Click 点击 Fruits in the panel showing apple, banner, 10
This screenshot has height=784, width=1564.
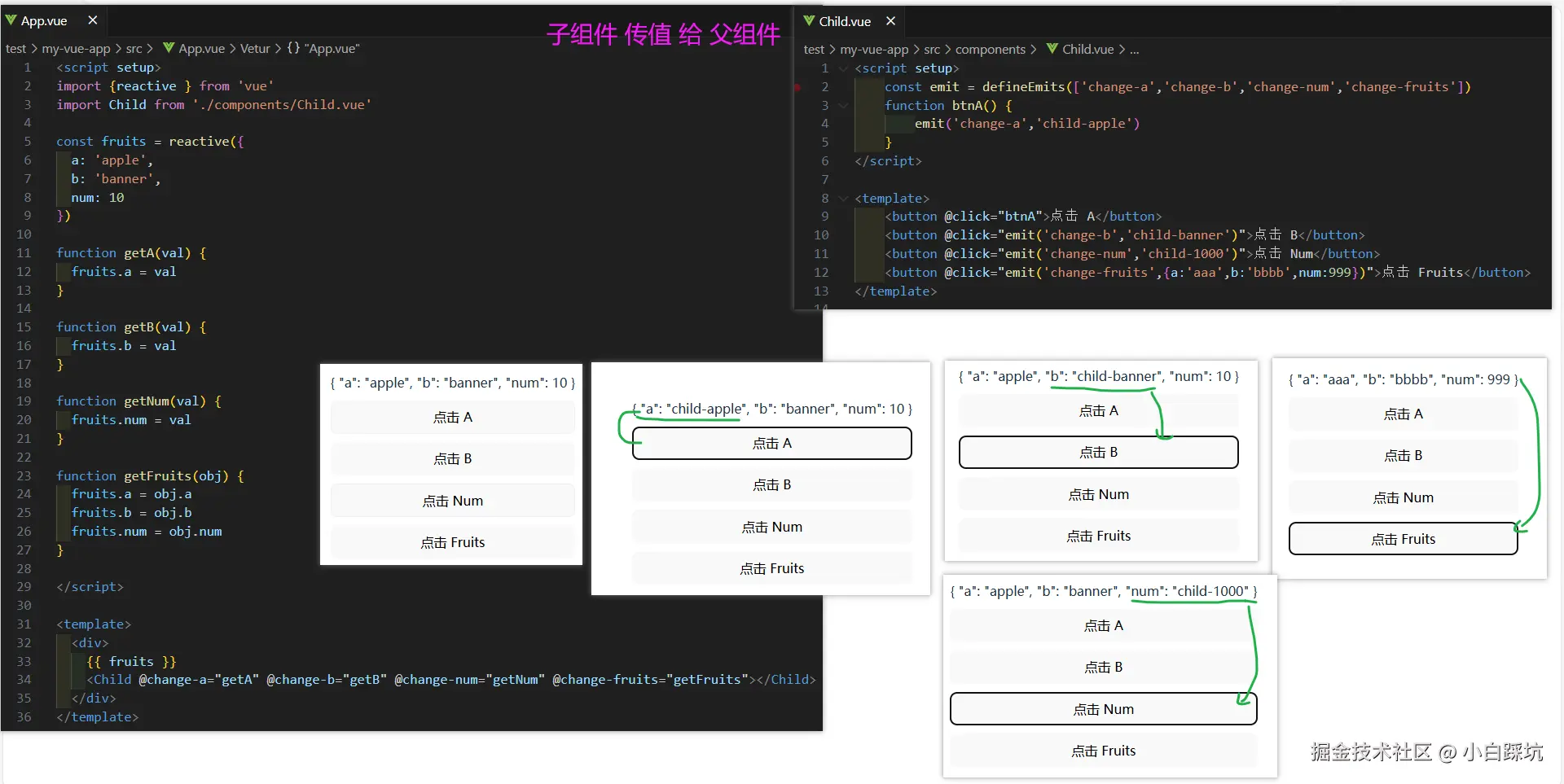click(x=453, y=543)
